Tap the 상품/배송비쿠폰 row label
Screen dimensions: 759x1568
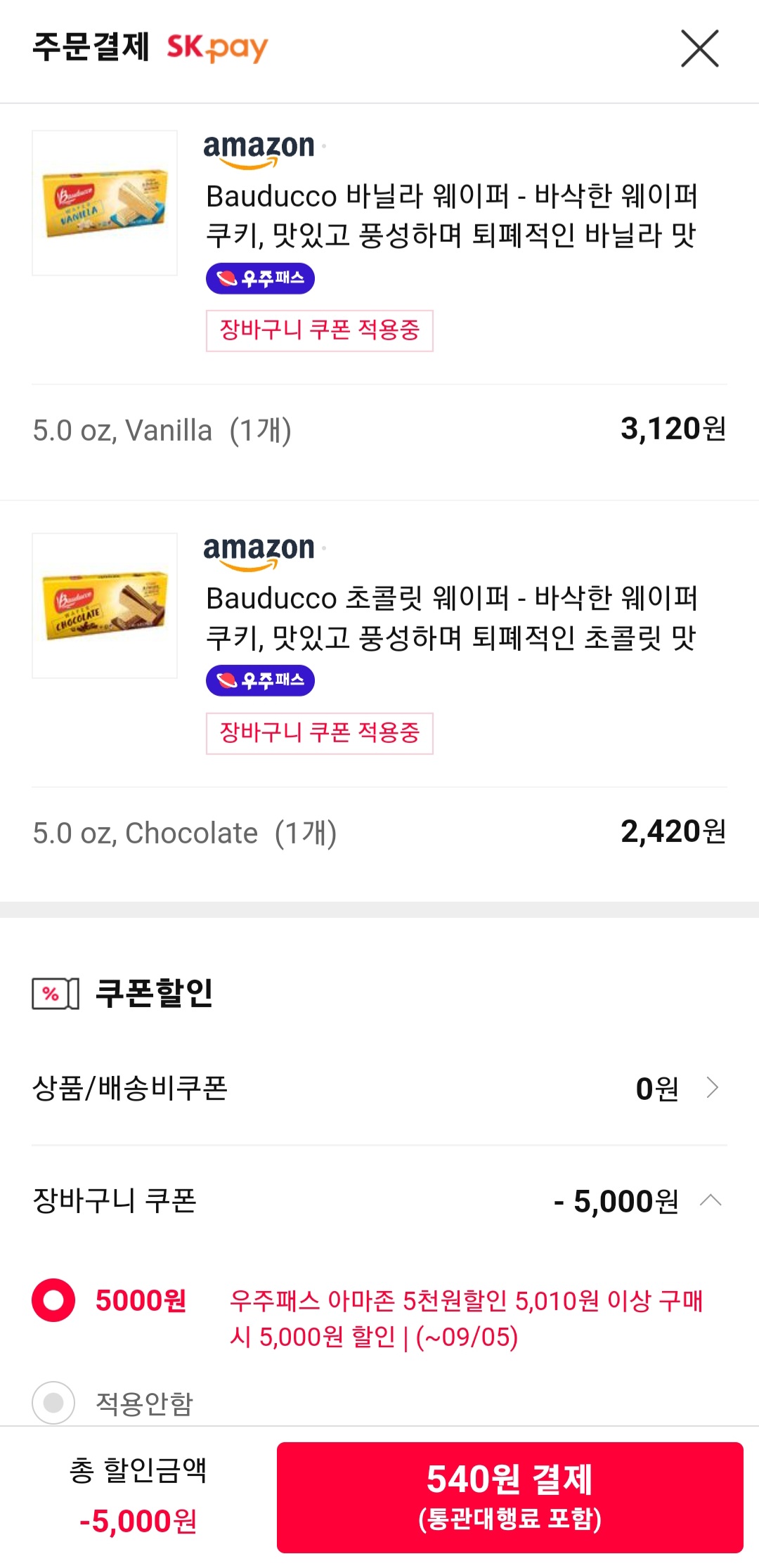(130, 1088)
